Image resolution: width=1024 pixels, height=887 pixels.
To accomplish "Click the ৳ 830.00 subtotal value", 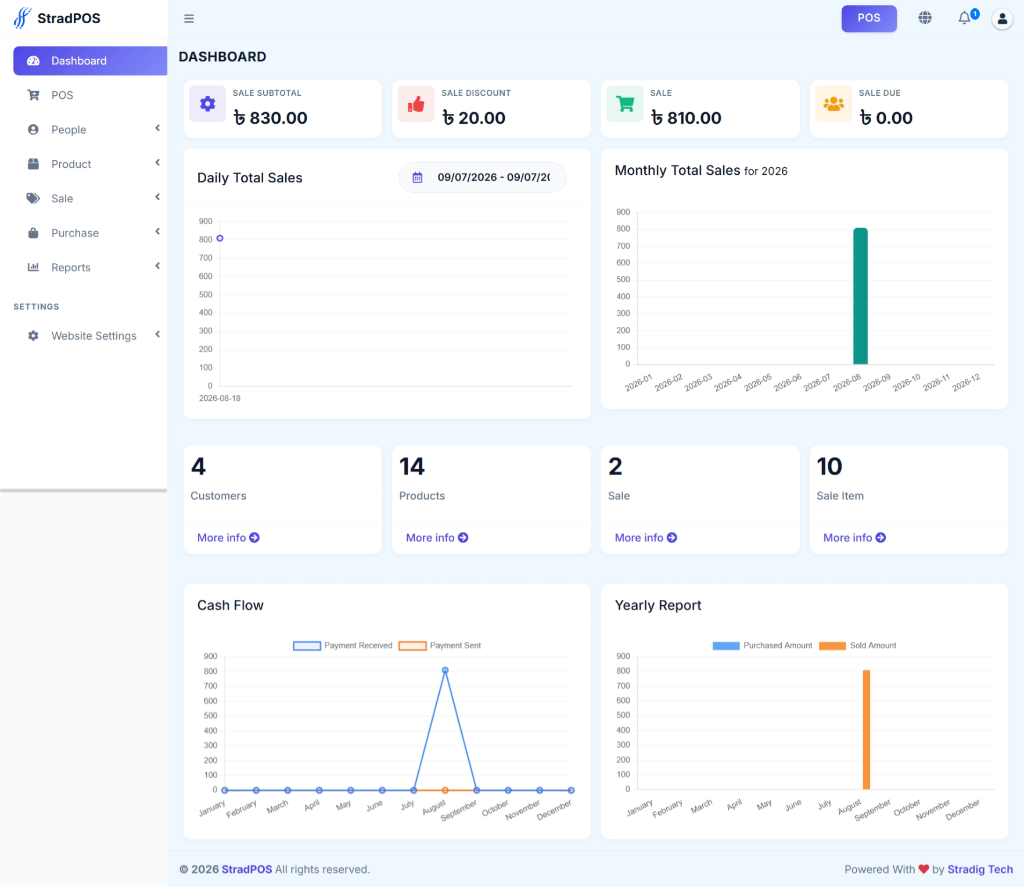I will (270, 118).
